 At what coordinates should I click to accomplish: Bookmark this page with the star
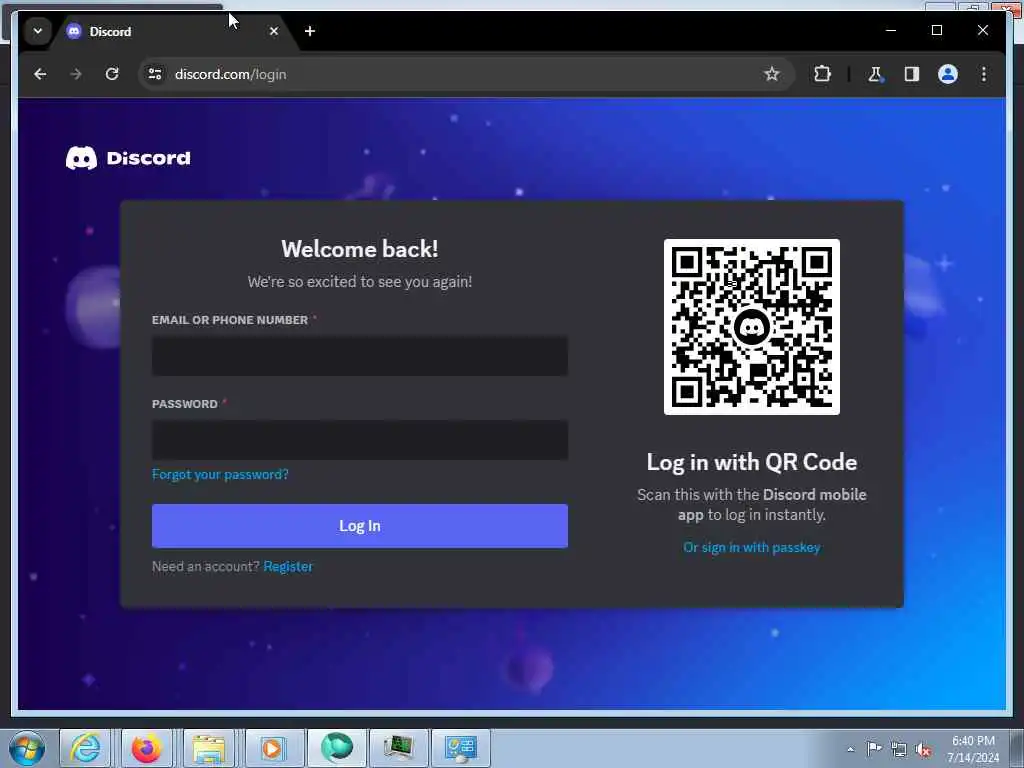pos(771,74)
